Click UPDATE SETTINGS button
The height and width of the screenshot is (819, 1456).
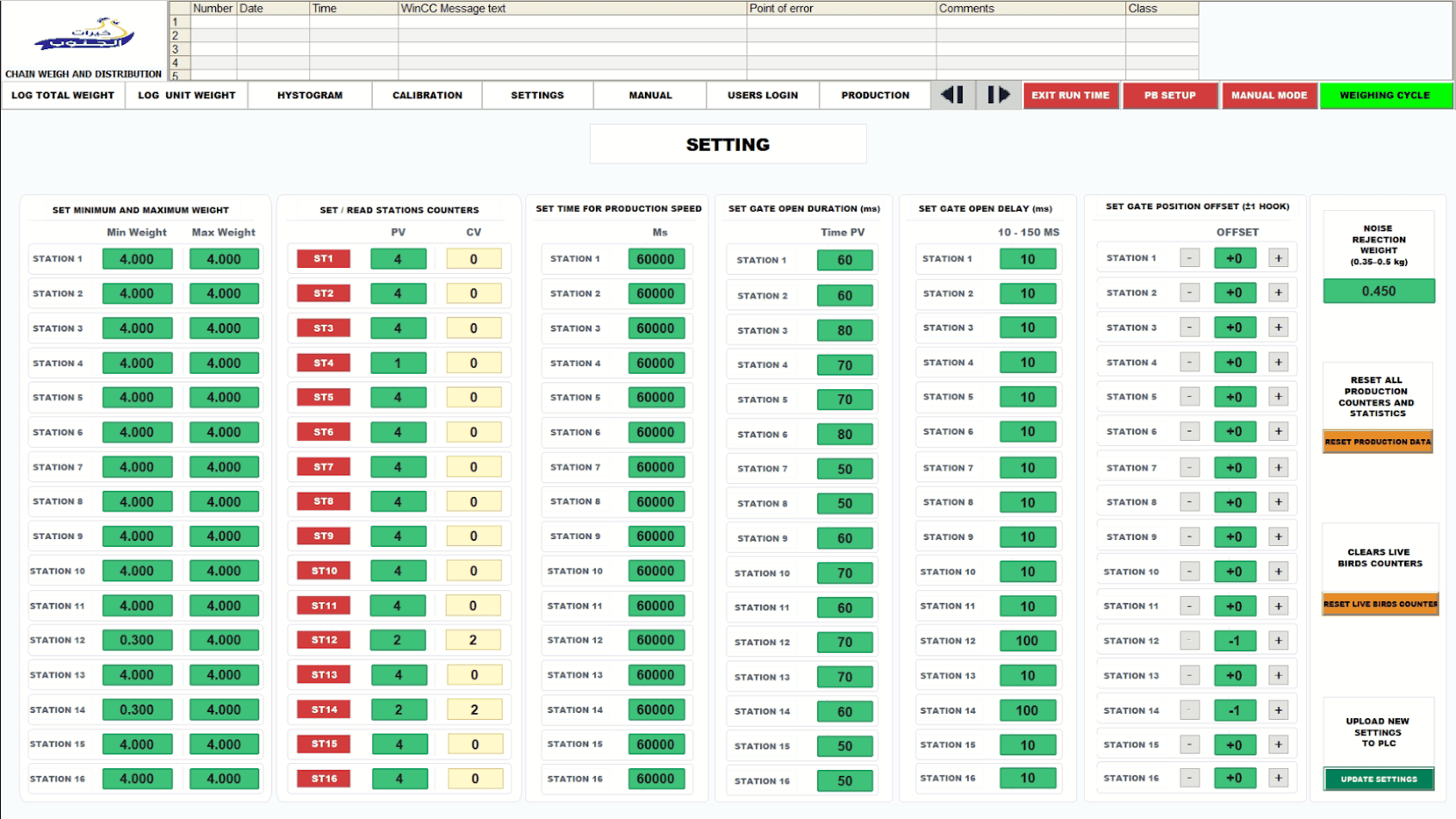pyautogui.click(x=1379, y=779)
